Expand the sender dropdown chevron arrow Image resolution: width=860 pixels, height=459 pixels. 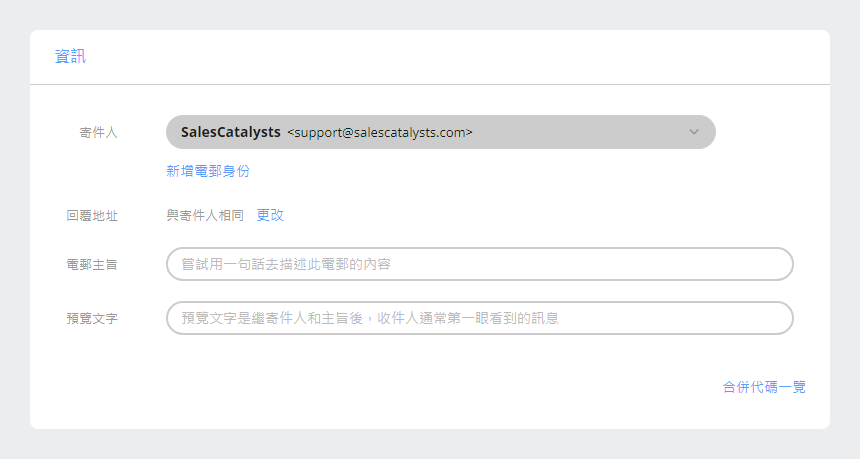[x=694, y=132]
